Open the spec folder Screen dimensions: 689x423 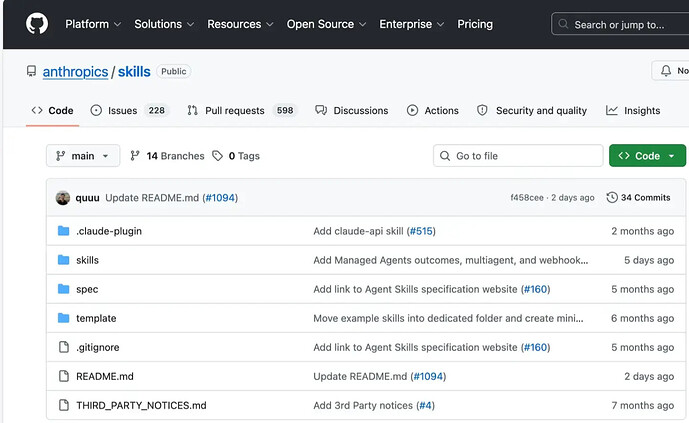[87, 289]
